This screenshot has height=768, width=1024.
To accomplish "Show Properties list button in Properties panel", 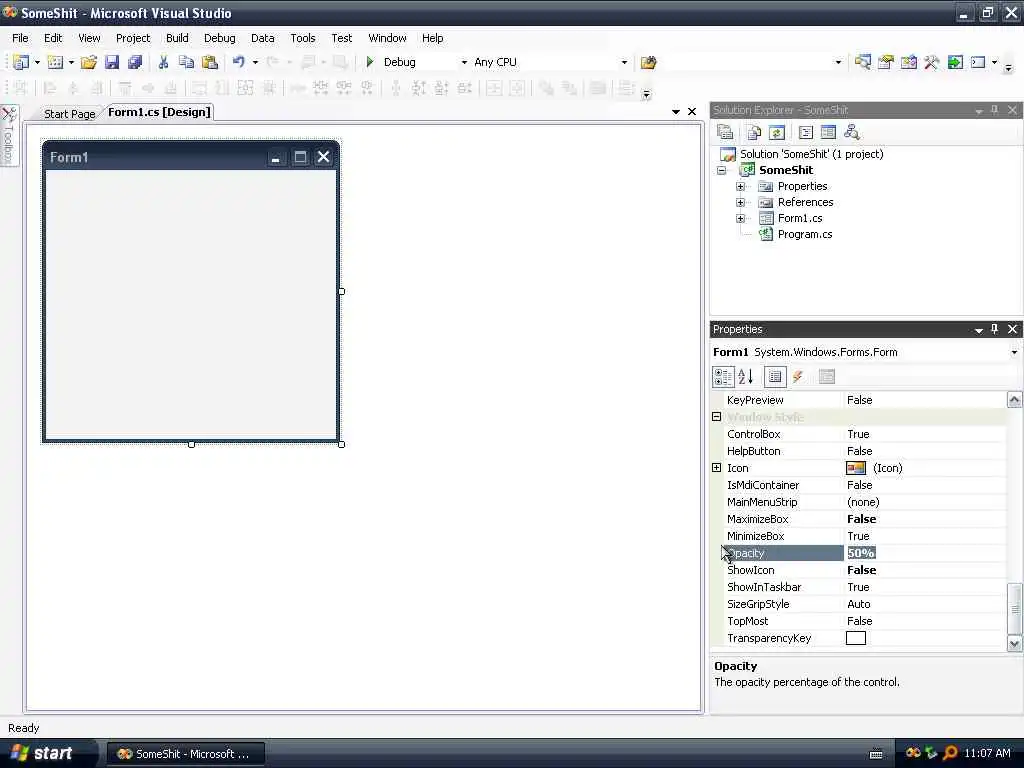I will (775, 377).
